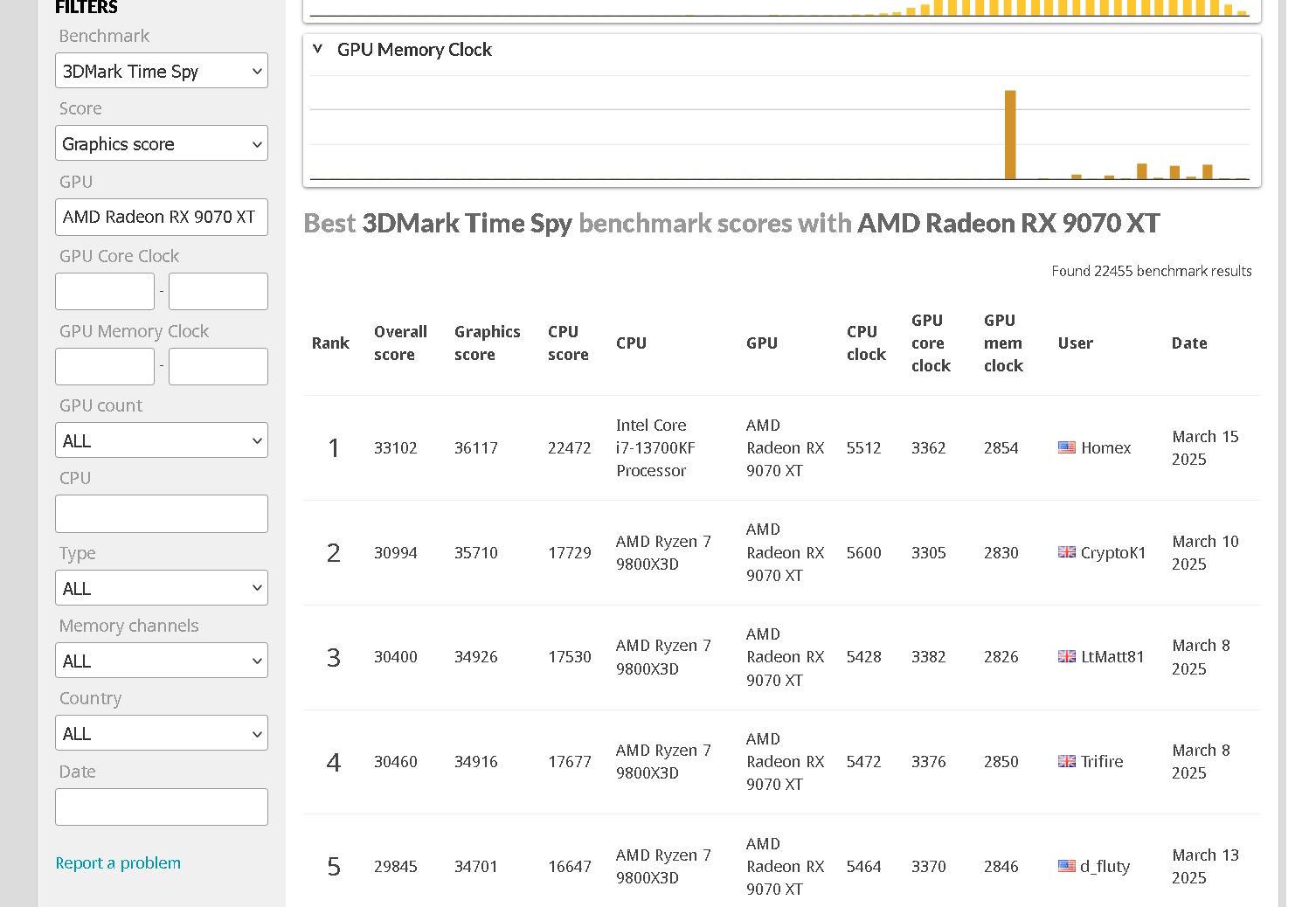Open user Trifire's profile

point(1102,761)
